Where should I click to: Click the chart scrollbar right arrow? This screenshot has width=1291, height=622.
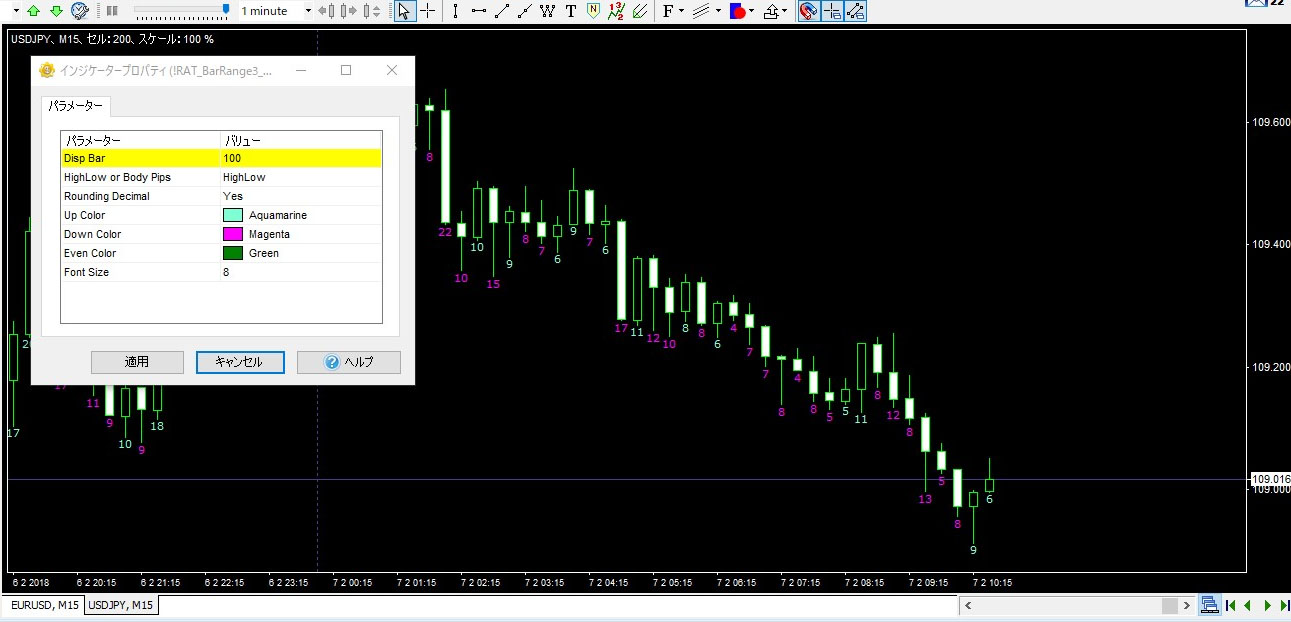click(x=1188, y=605)
